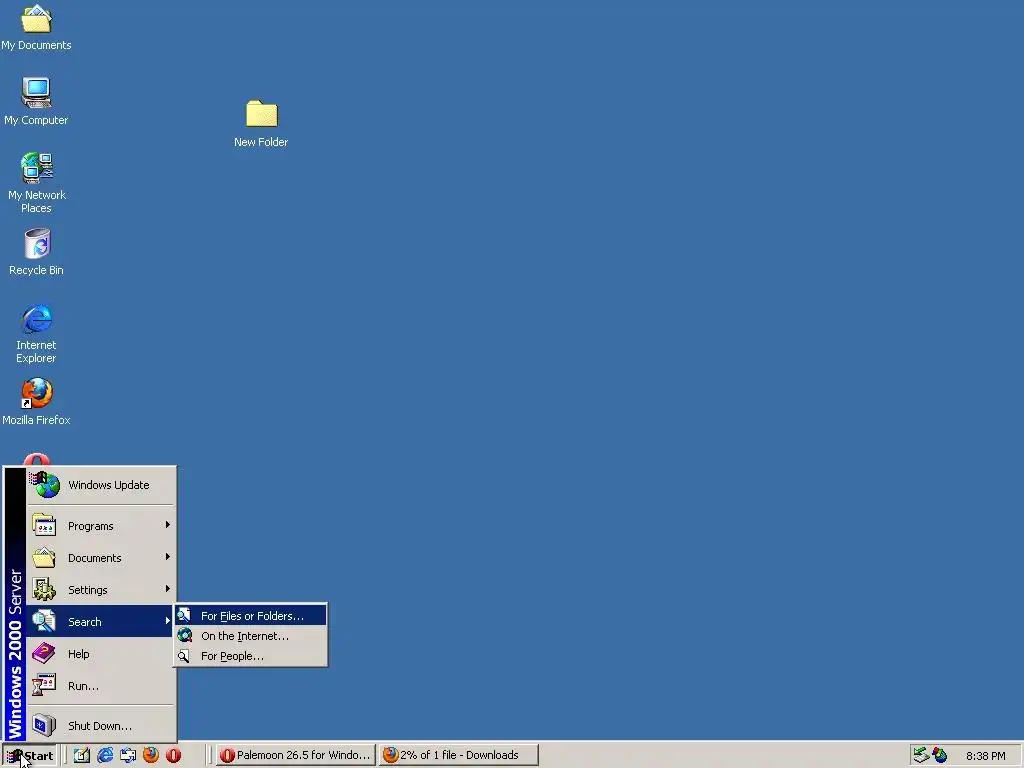Viewport: 1024px width, 768px height.
Task: Select the Internet Explorer desktop icon
Action: 37,334
